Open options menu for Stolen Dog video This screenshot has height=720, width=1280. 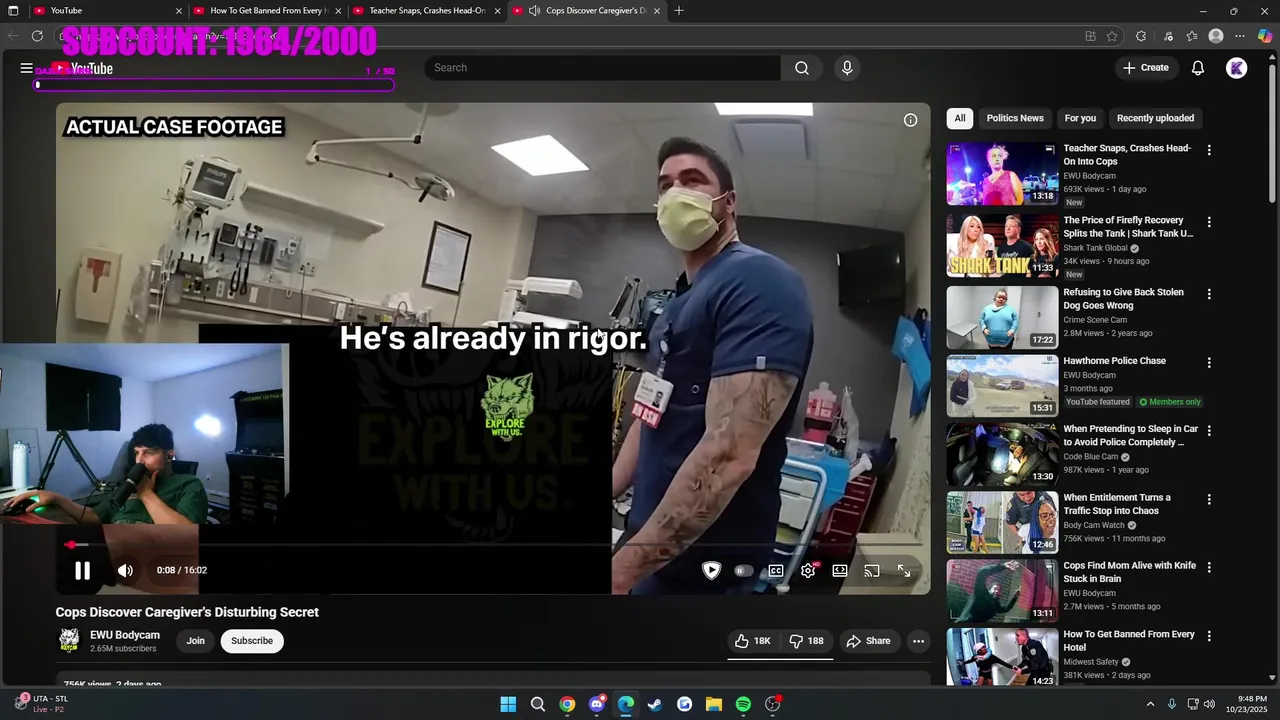pos(1209,294)
